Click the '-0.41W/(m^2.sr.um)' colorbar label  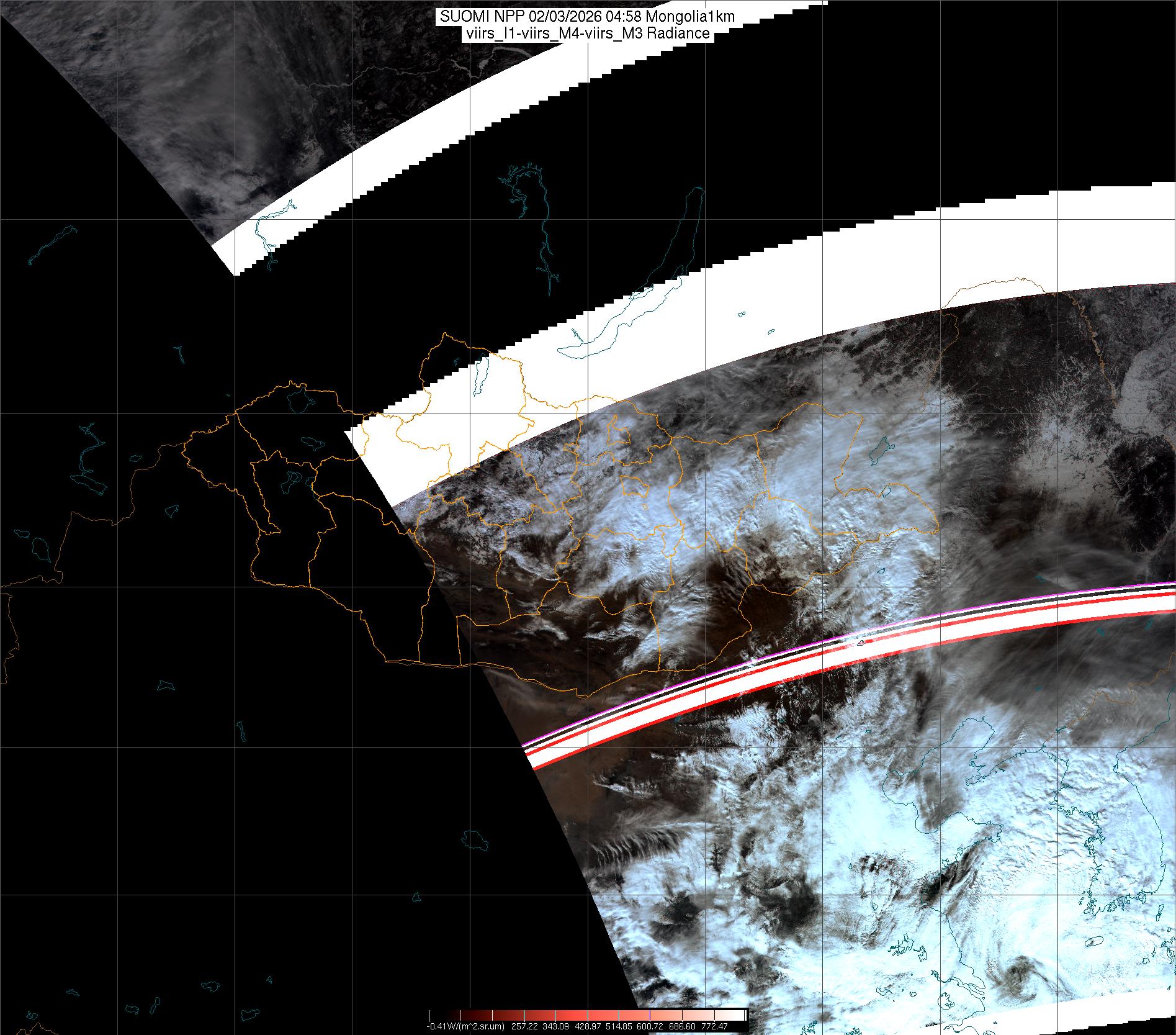[465, 1026]
